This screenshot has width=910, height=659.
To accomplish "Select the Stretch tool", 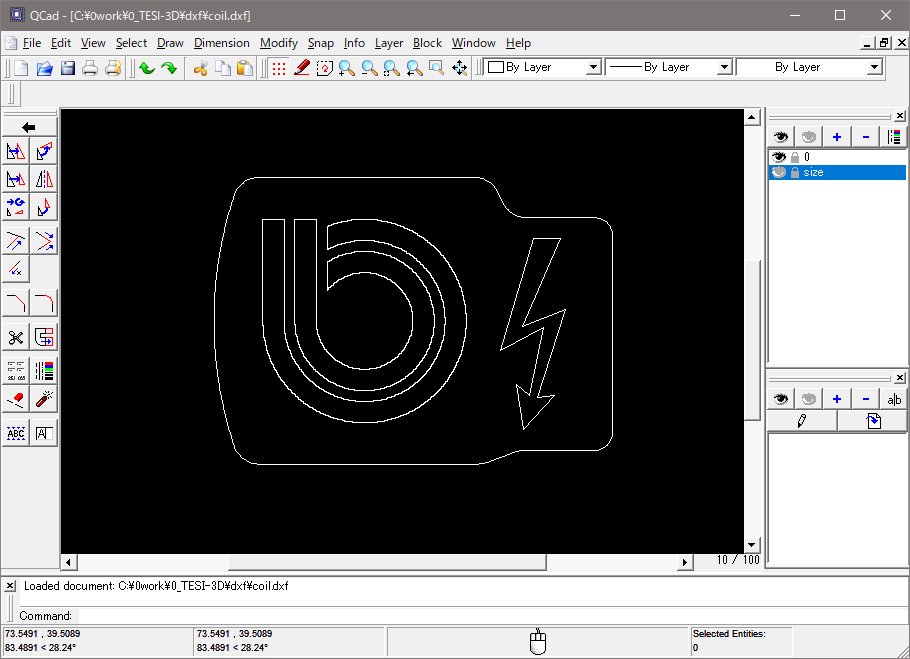I will pyautogui.click(x=44, y=337).
